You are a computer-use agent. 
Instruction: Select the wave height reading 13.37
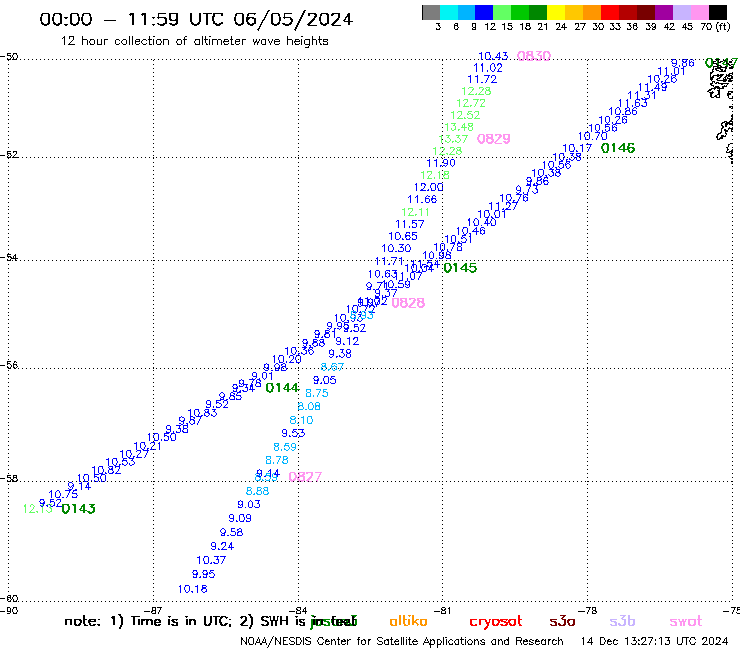[x=453, y=139]
